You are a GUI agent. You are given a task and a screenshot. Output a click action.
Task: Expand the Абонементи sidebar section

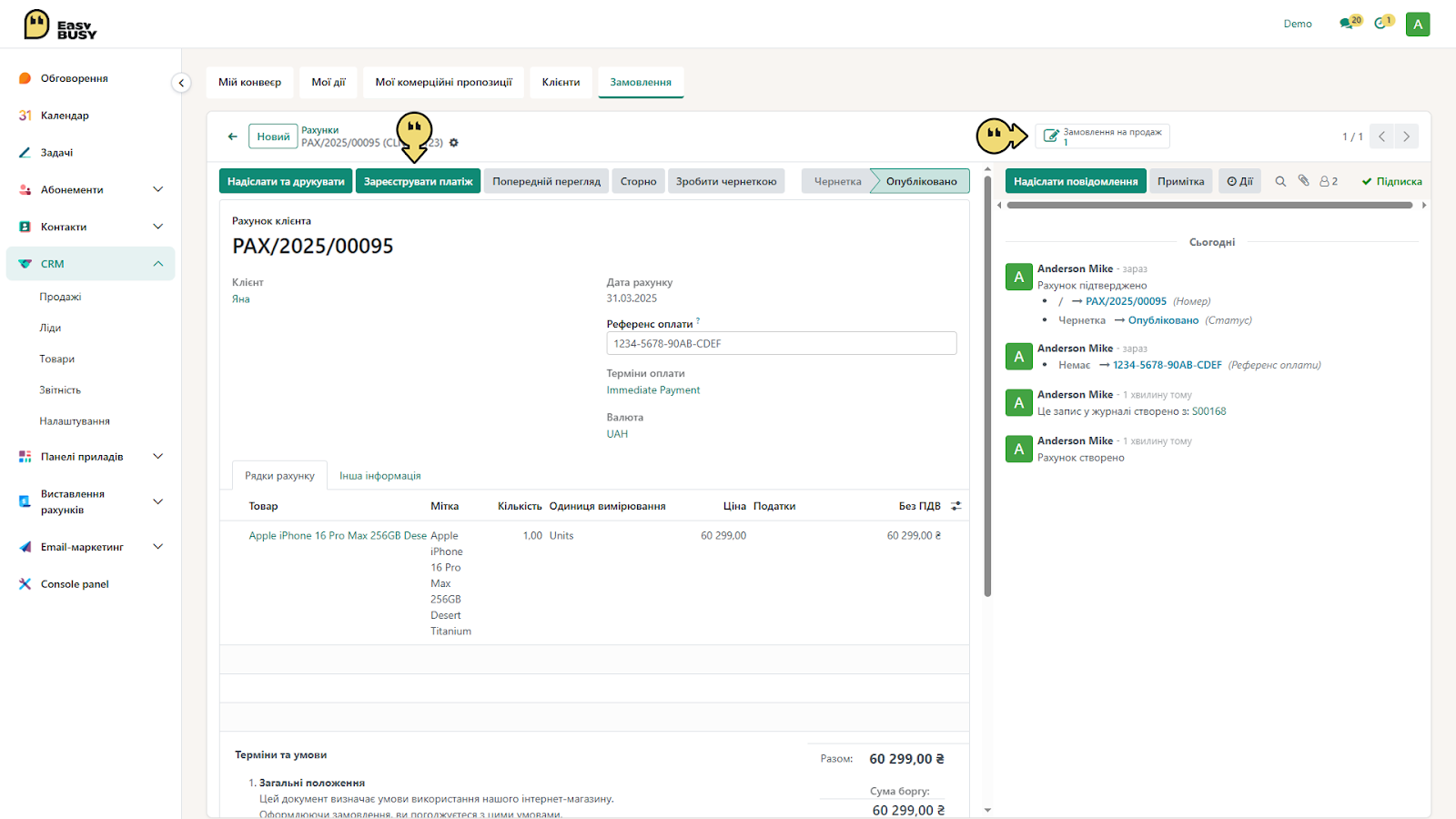[x=157, y=189]
